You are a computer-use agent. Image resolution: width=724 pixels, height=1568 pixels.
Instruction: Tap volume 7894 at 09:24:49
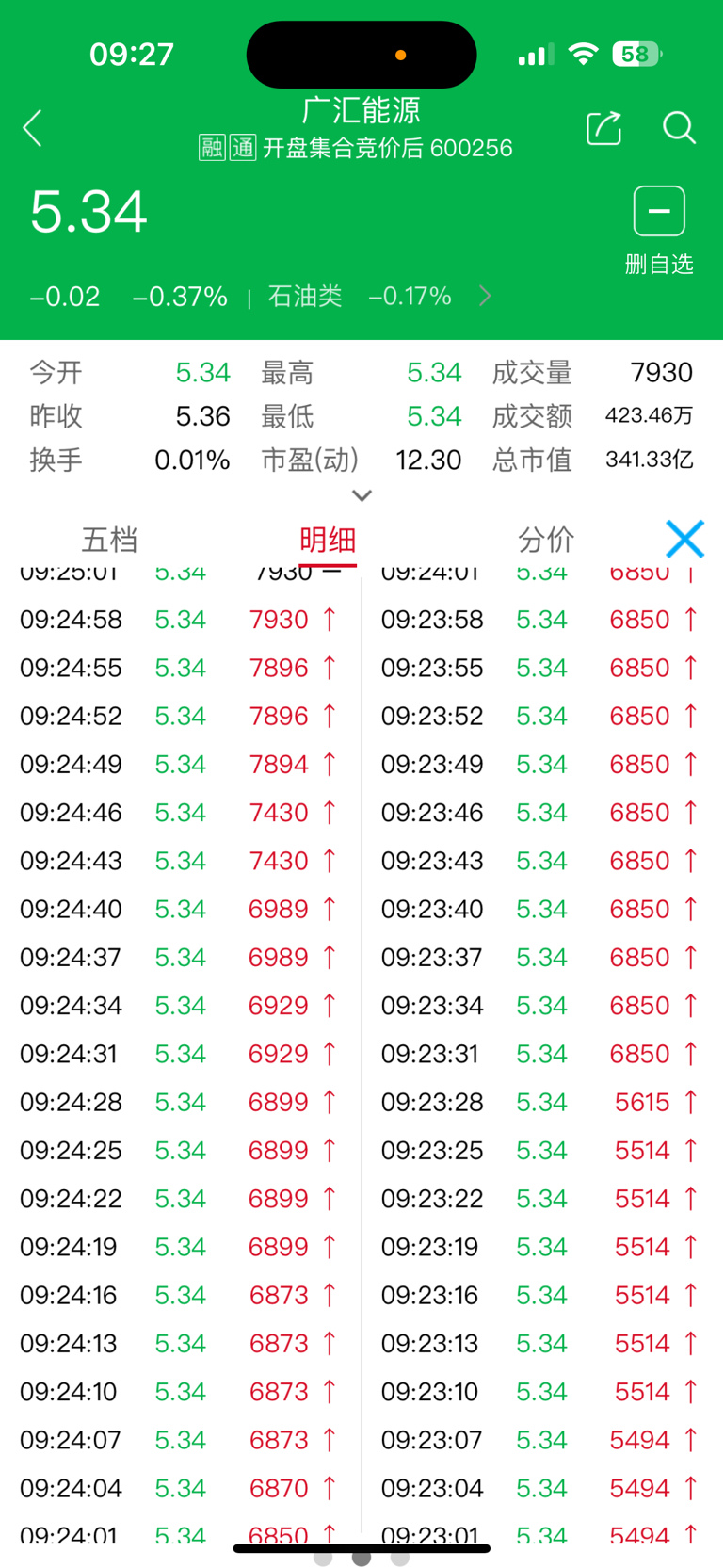(279, 764)
